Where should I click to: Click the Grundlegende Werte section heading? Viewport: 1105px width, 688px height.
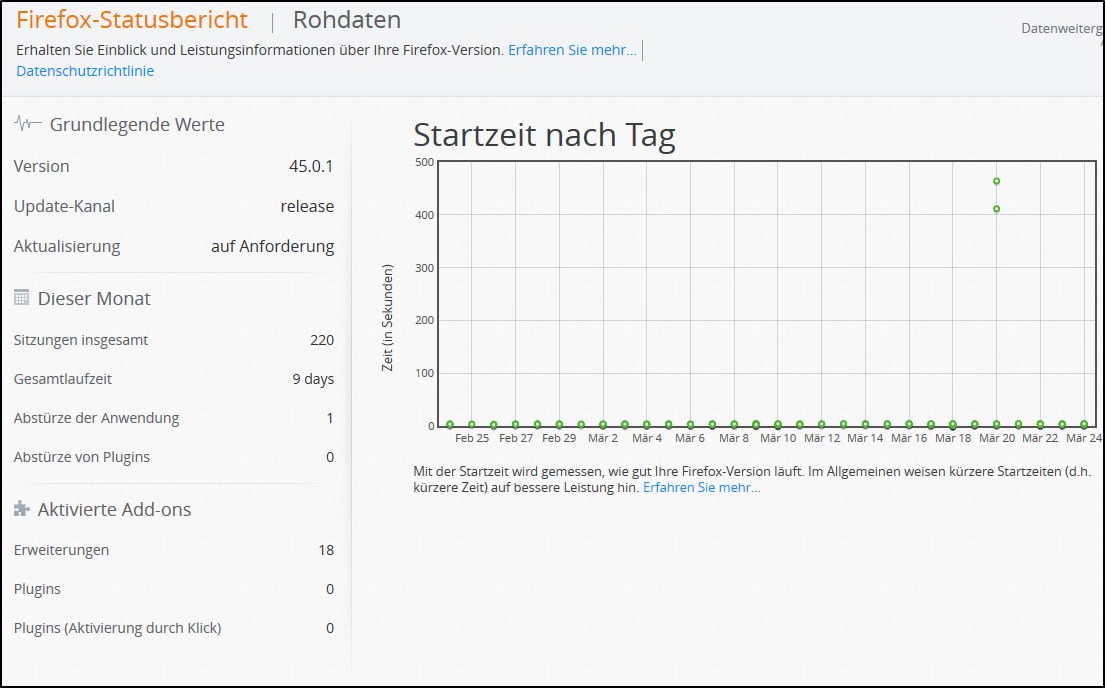(x=137, y=125)
